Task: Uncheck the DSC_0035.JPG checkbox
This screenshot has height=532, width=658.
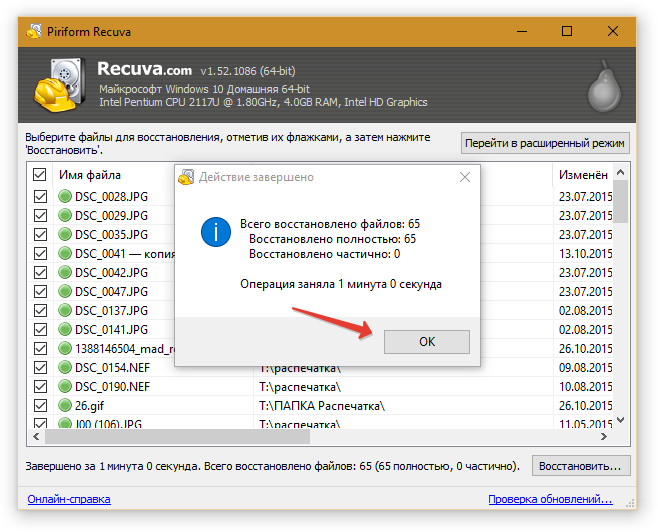Action: [40, 234]
